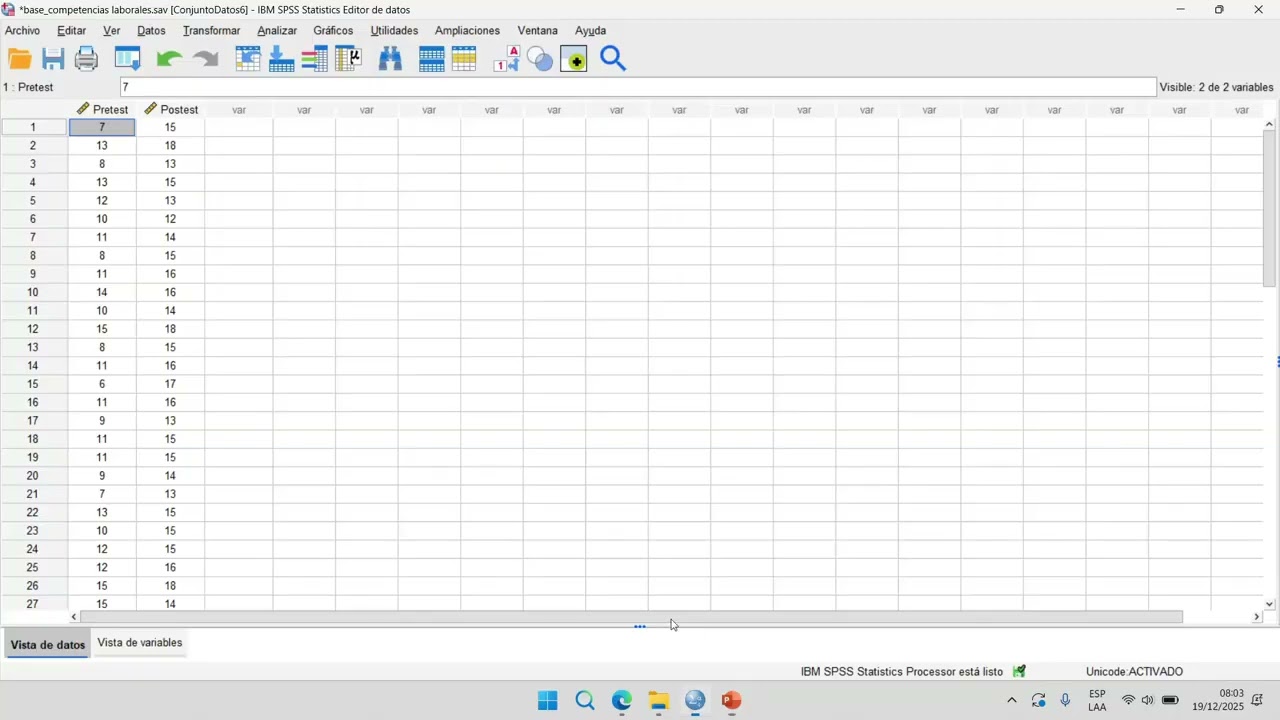The image size is (1280, 720).
Task: Click the processor ready status icon
Action: click(x=1019, y=671)
